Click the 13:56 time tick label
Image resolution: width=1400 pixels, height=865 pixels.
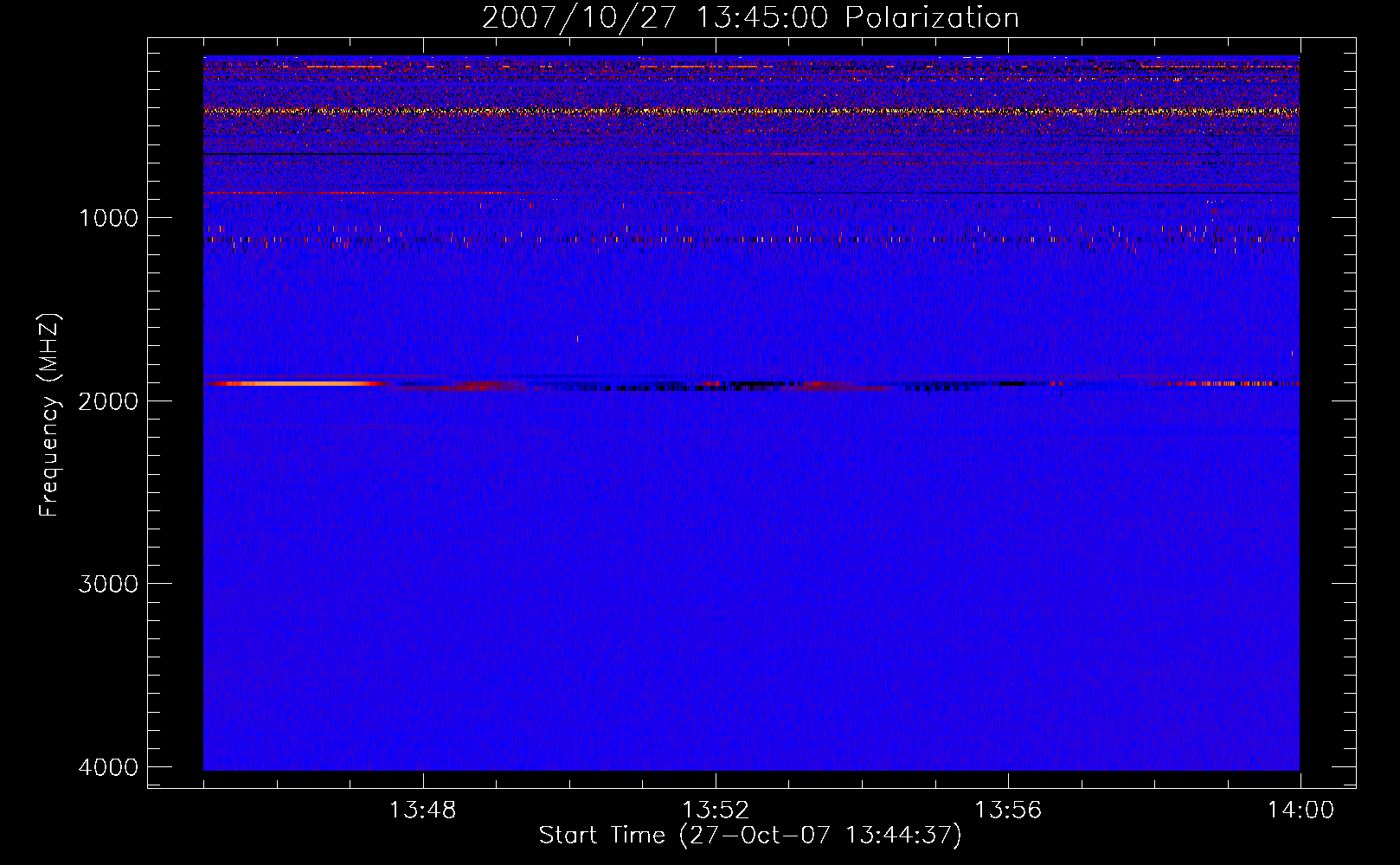pyautogui.click(x=1008, y=811)
